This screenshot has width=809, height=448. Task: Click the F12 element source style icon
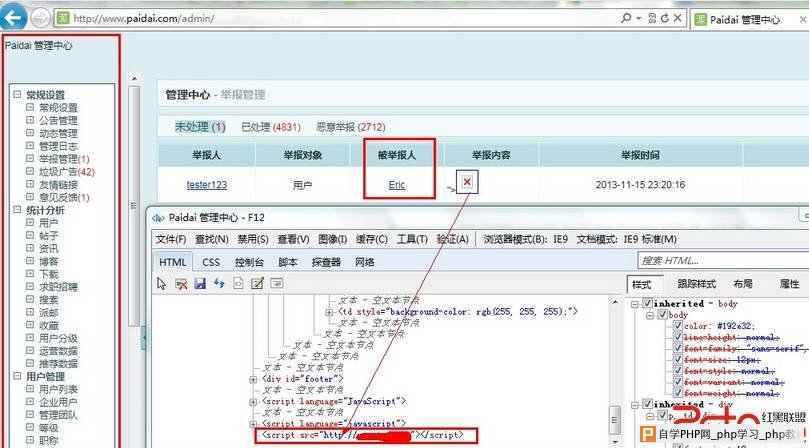coord(238,283)
